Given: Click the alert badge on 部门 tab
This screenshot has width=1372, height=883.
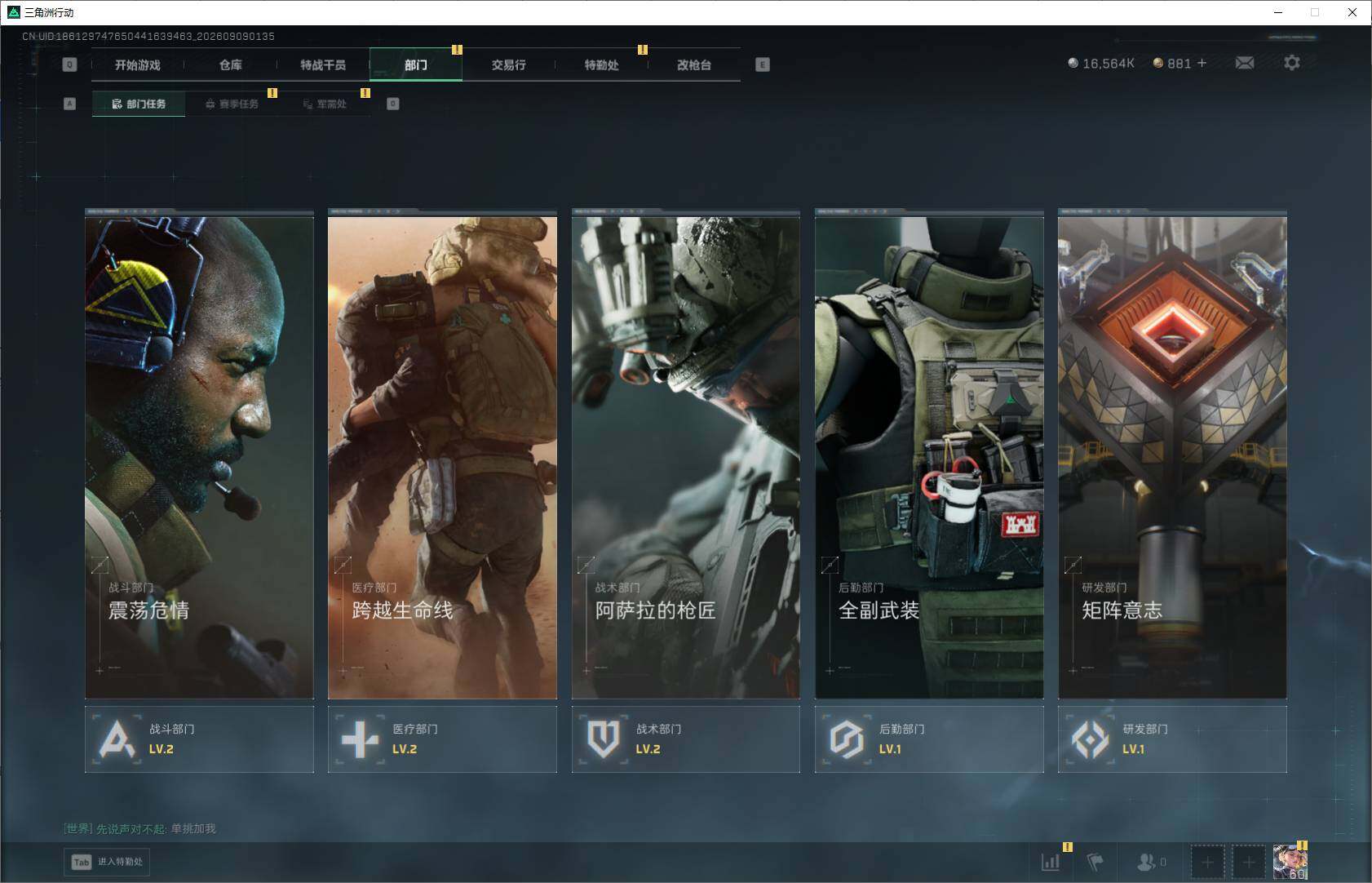Looking at the screenshot, I should pos(457,50).
